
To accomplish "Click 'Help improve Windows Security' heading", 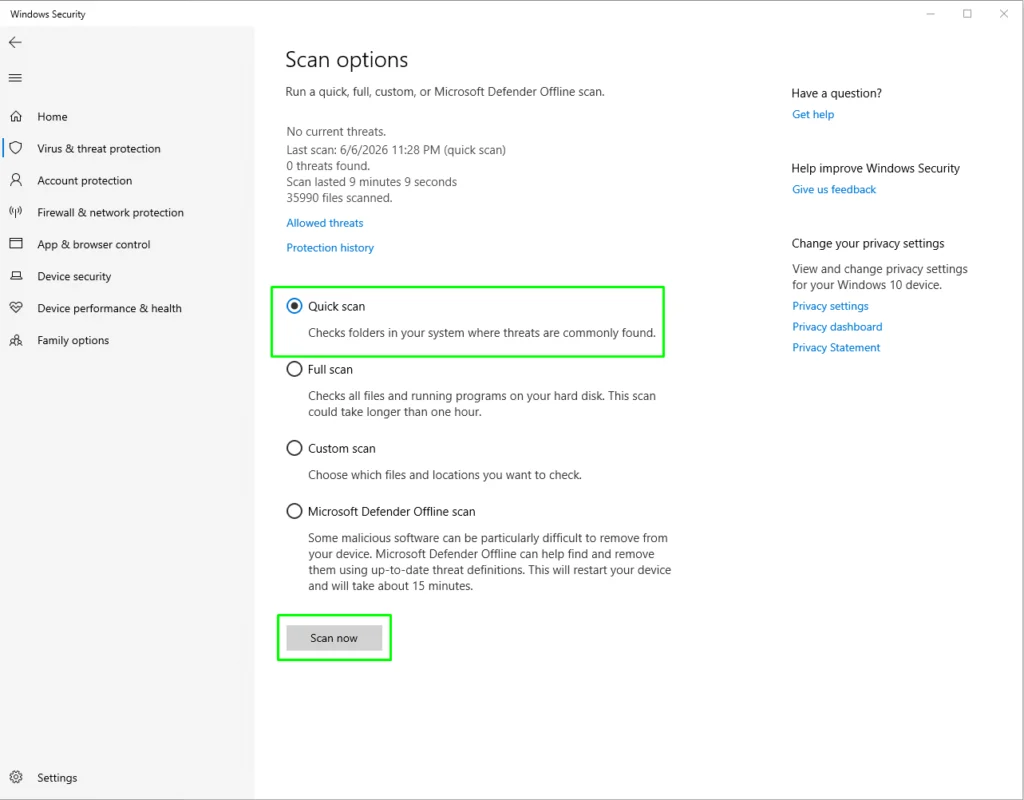I will click(876, 168).
